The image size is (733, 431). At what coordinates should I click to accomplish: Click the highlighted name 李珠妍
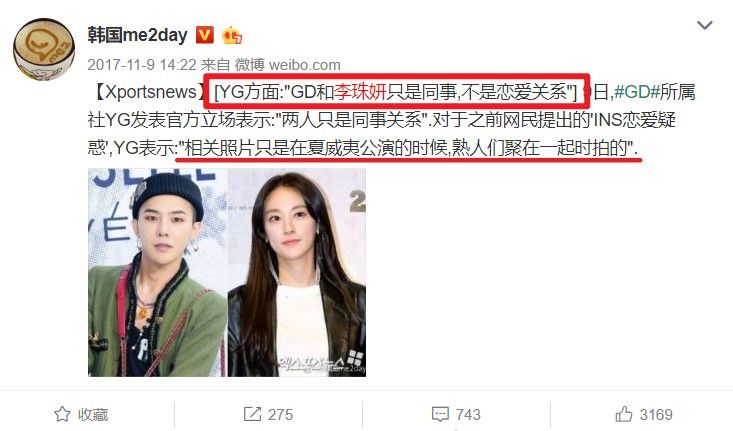[x=360, y=92]
